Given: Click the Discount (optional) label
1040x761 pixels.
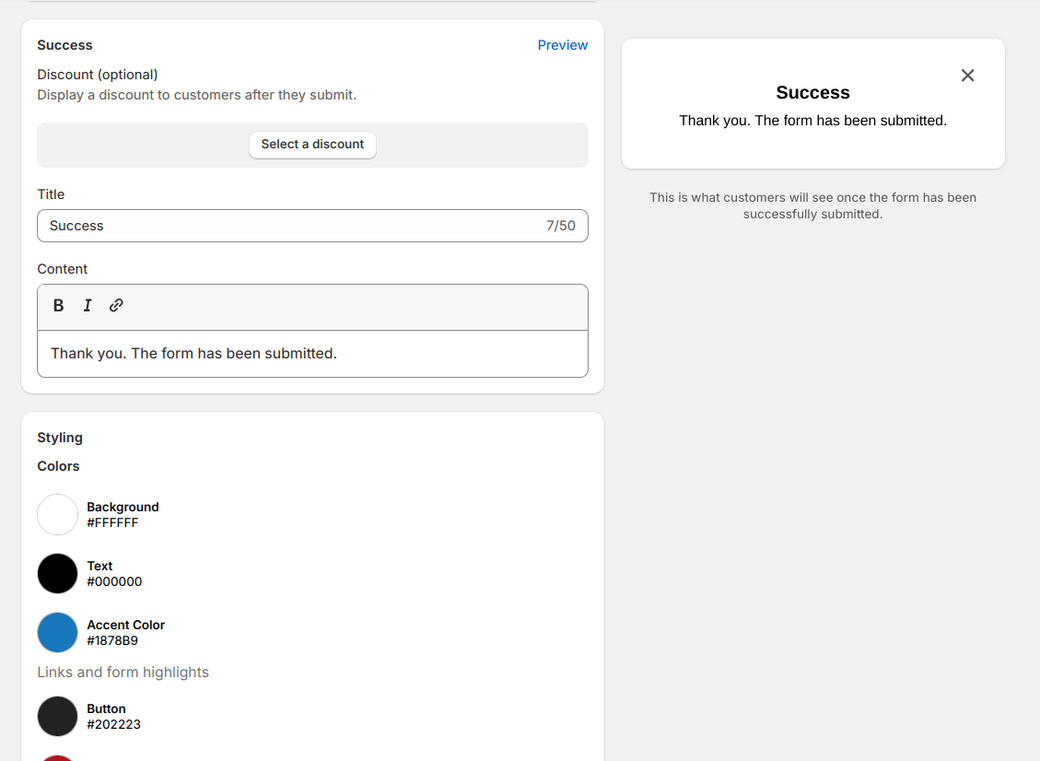Looking at the screenshot, I should (98, 74).
